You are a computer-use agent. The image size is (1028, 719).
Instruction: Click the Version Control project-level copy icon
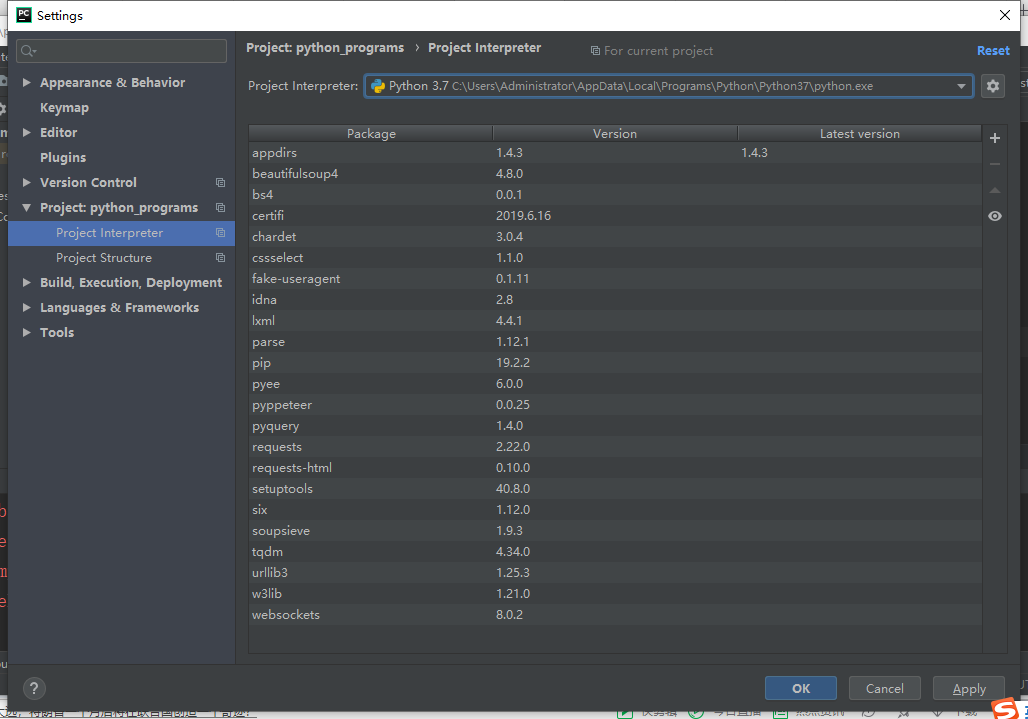click(x=220, y=183)
